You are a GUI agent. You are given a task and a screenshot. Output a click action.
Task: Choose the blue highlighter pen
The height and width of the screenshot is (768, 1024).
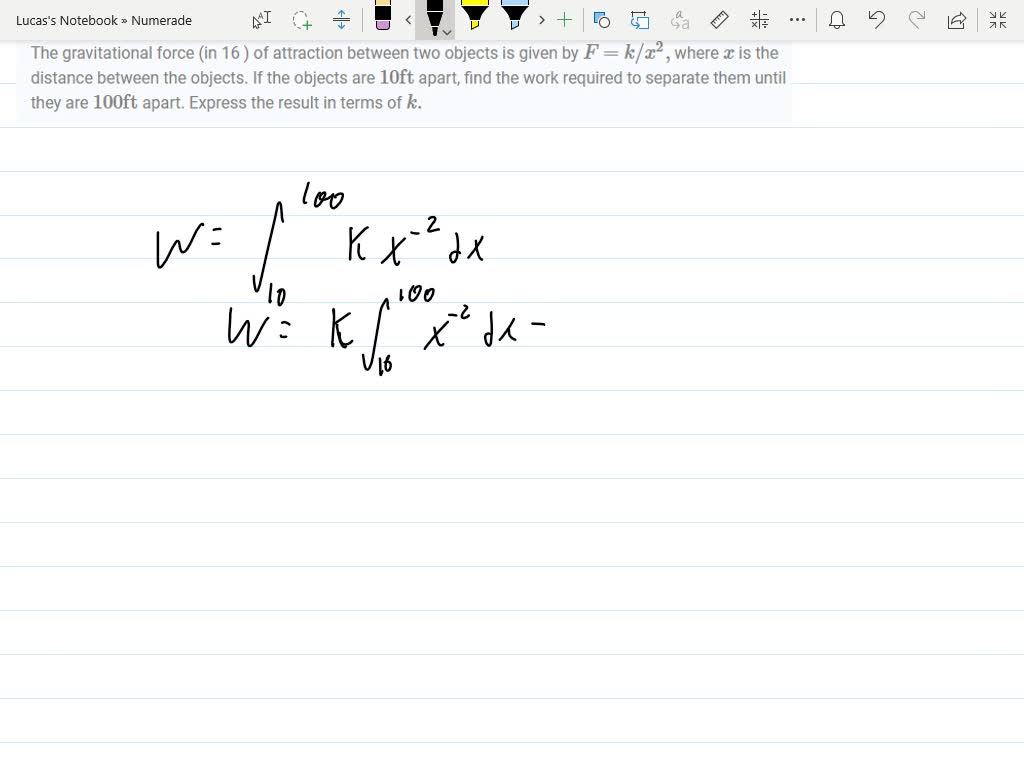515,16
